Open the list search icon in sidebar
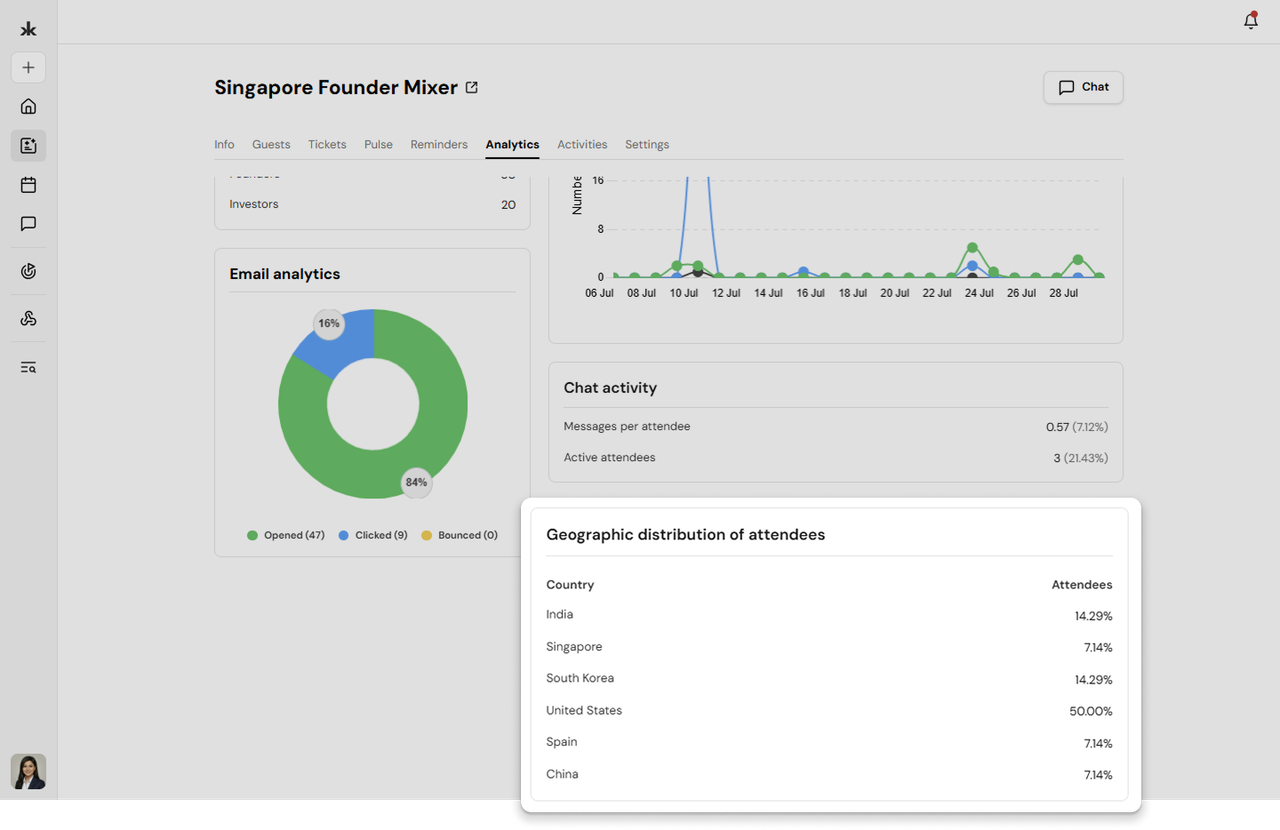Screen dimensions: 1280x830 [x=28, y=368]
